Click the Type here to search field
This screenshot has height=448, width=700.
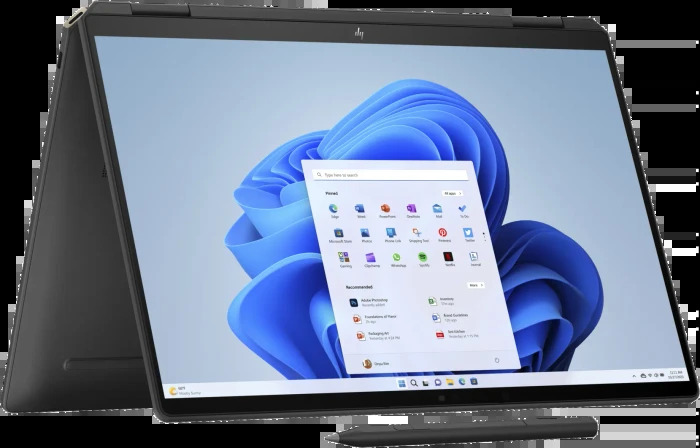pos(391,175)
